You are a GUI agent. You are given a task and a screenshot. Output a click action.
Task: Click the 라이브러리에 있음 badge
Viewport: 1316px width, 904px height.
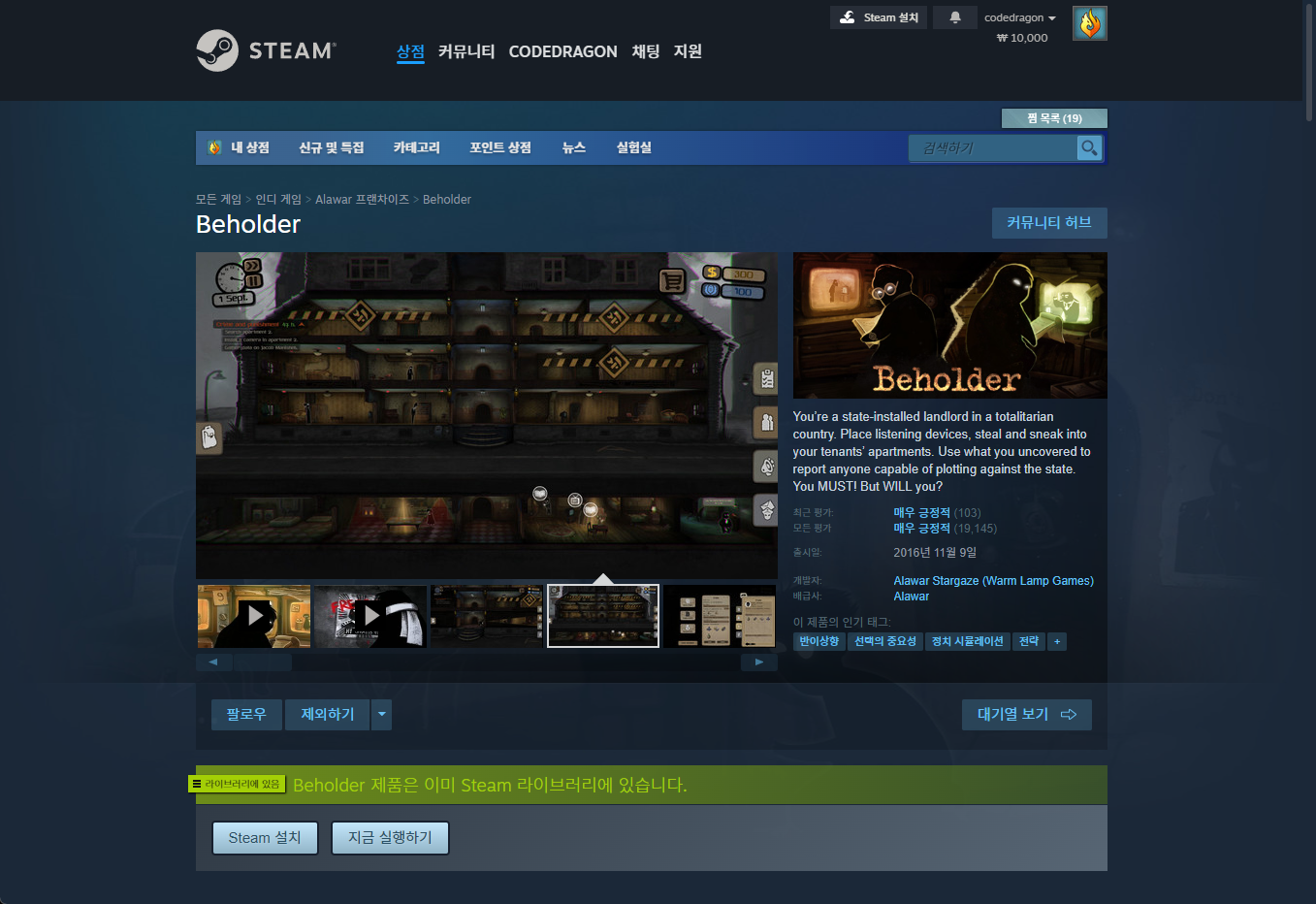(x=237, y=784)
